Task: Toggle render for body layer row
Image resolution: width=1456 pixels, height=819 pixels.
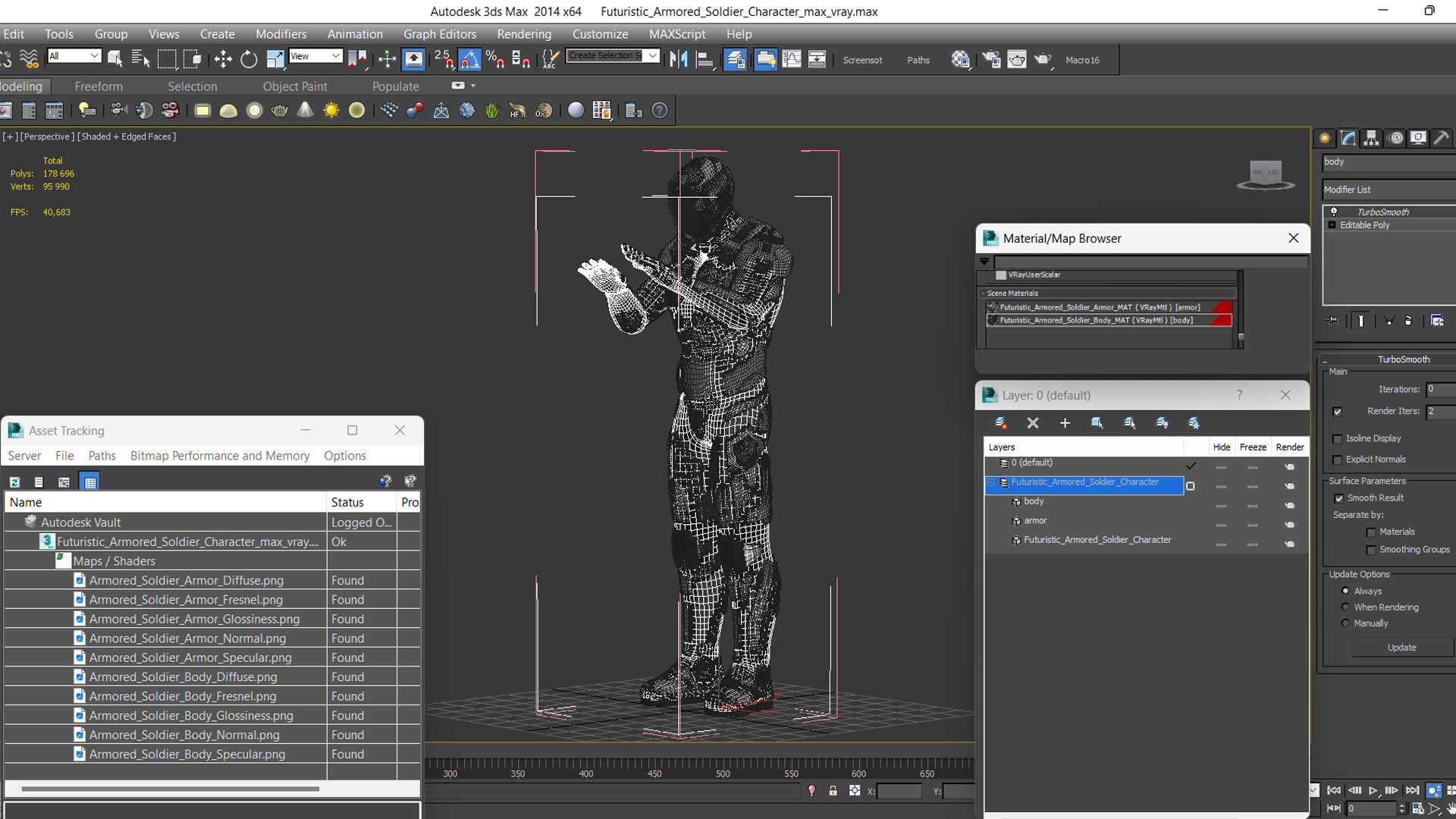Action: (x=1289, y=506)
